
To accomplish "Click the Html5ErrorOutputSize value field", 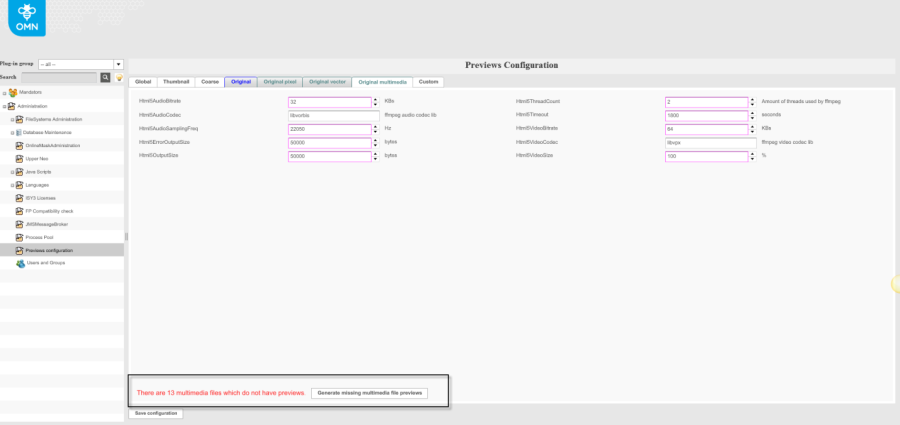I will point(330,142).
